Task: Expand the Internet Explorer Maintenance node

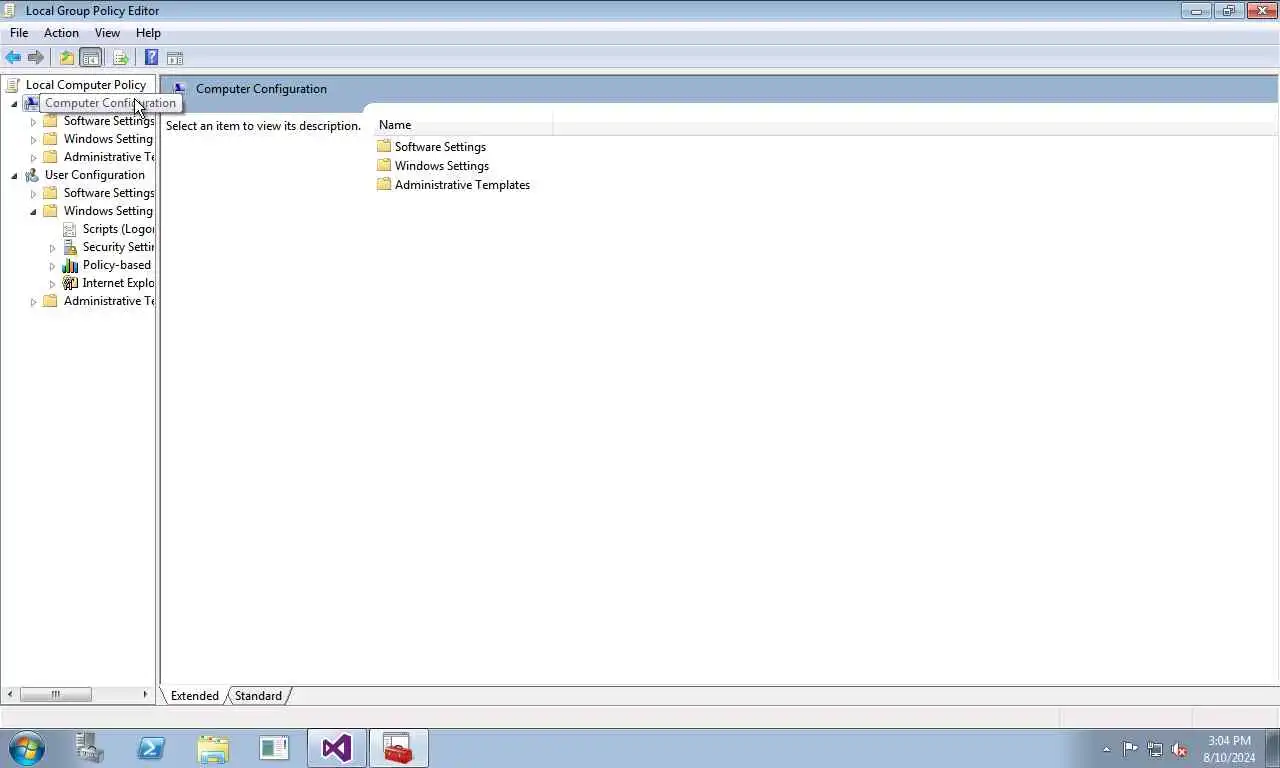Action: pyautogui.click(x=52, y=284)
